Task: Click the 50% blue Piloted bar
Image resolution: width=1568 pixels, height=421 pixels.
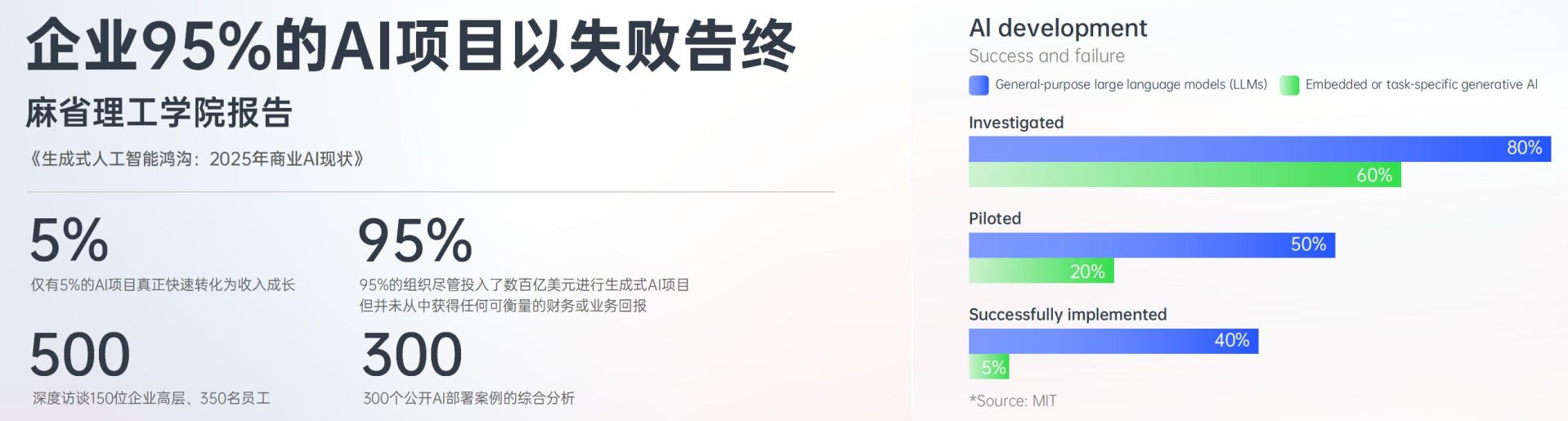Action: 1151,244
